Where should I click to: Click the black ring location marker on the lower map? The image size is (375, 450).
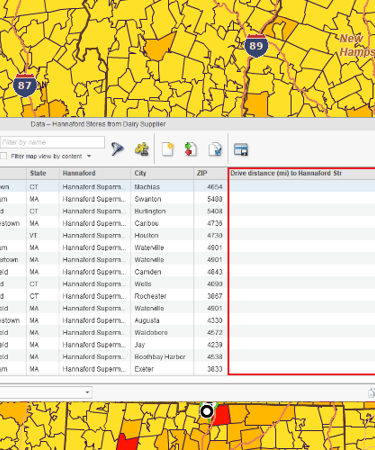207,411
